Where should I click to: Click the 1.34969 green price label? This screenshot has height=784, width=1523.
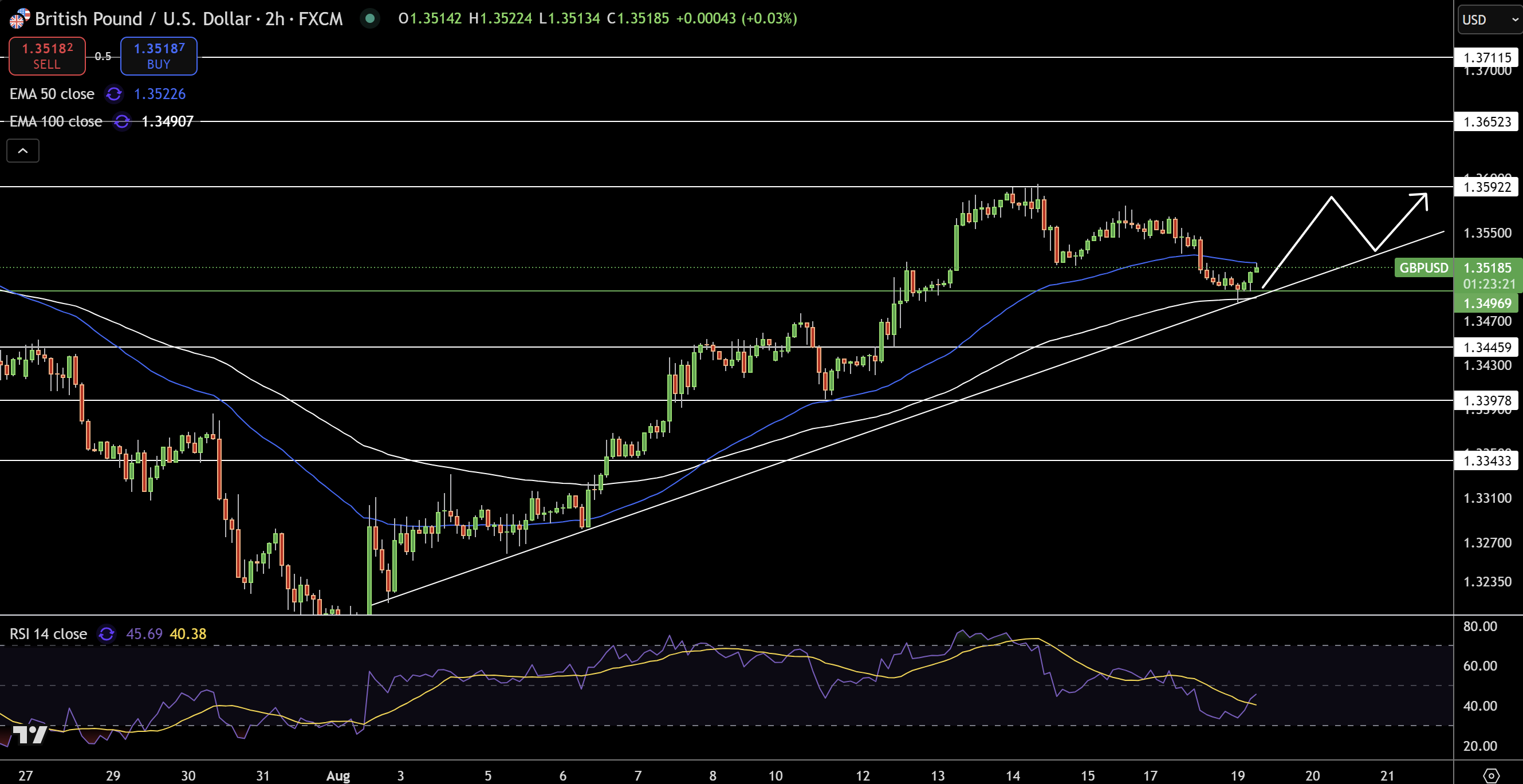(1487, 304)
